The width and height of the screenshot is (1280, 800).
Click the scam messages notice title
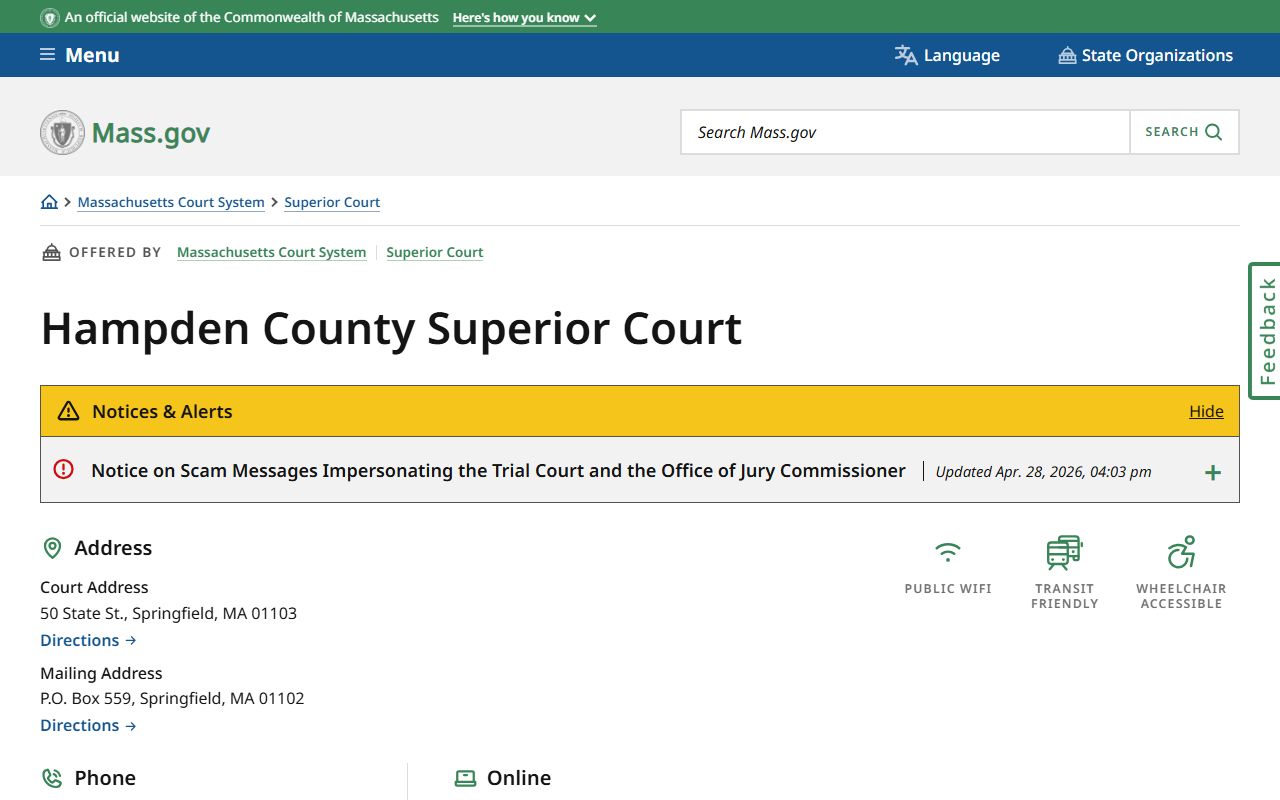[498, 470]
